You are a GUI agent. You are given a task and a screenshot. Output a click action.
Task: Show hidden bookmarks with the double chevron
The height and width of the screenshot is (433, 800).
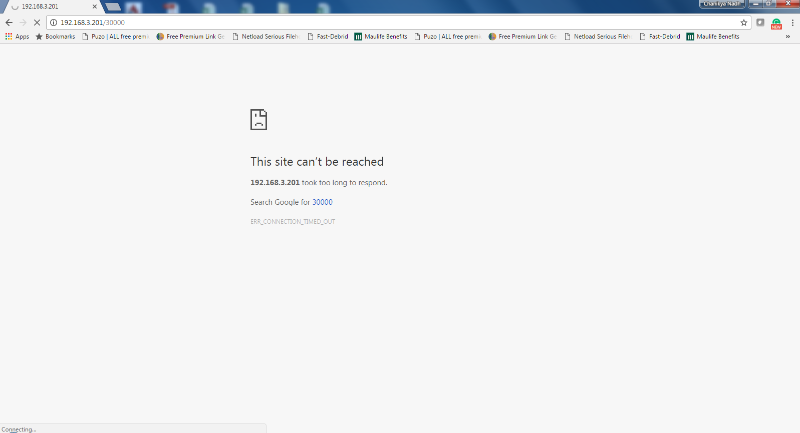click(788, 36)
